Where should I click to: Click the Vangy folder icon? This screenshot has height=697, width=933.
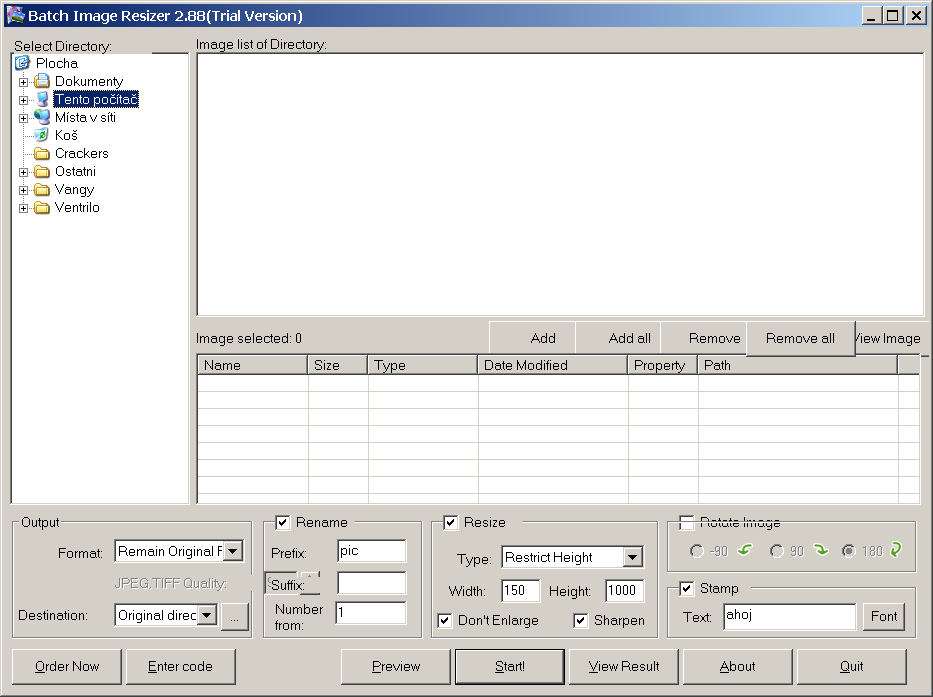click(x=41, y=189)
